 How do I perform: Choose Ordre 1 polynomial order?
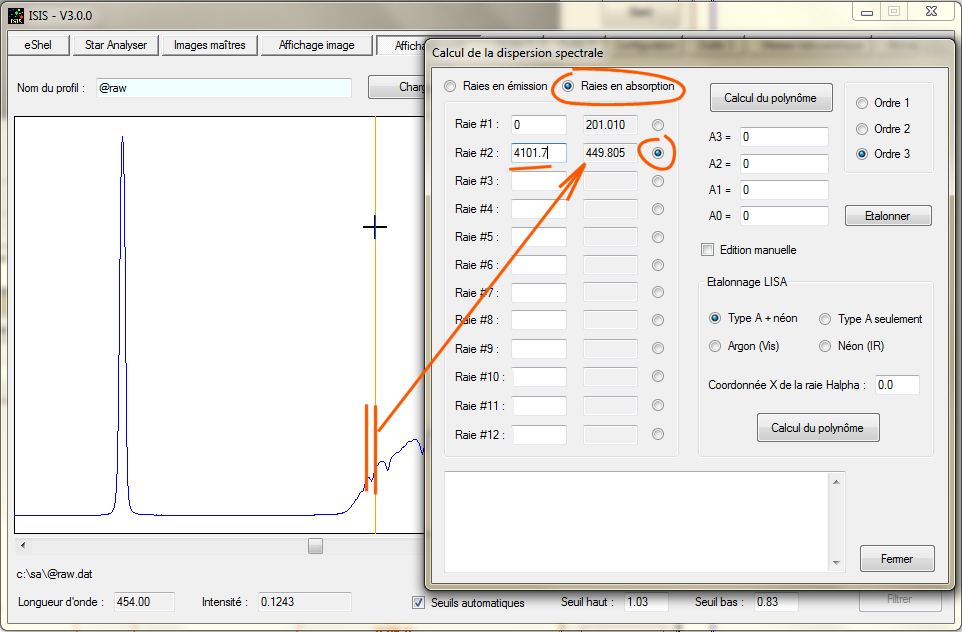pos(862,103)
